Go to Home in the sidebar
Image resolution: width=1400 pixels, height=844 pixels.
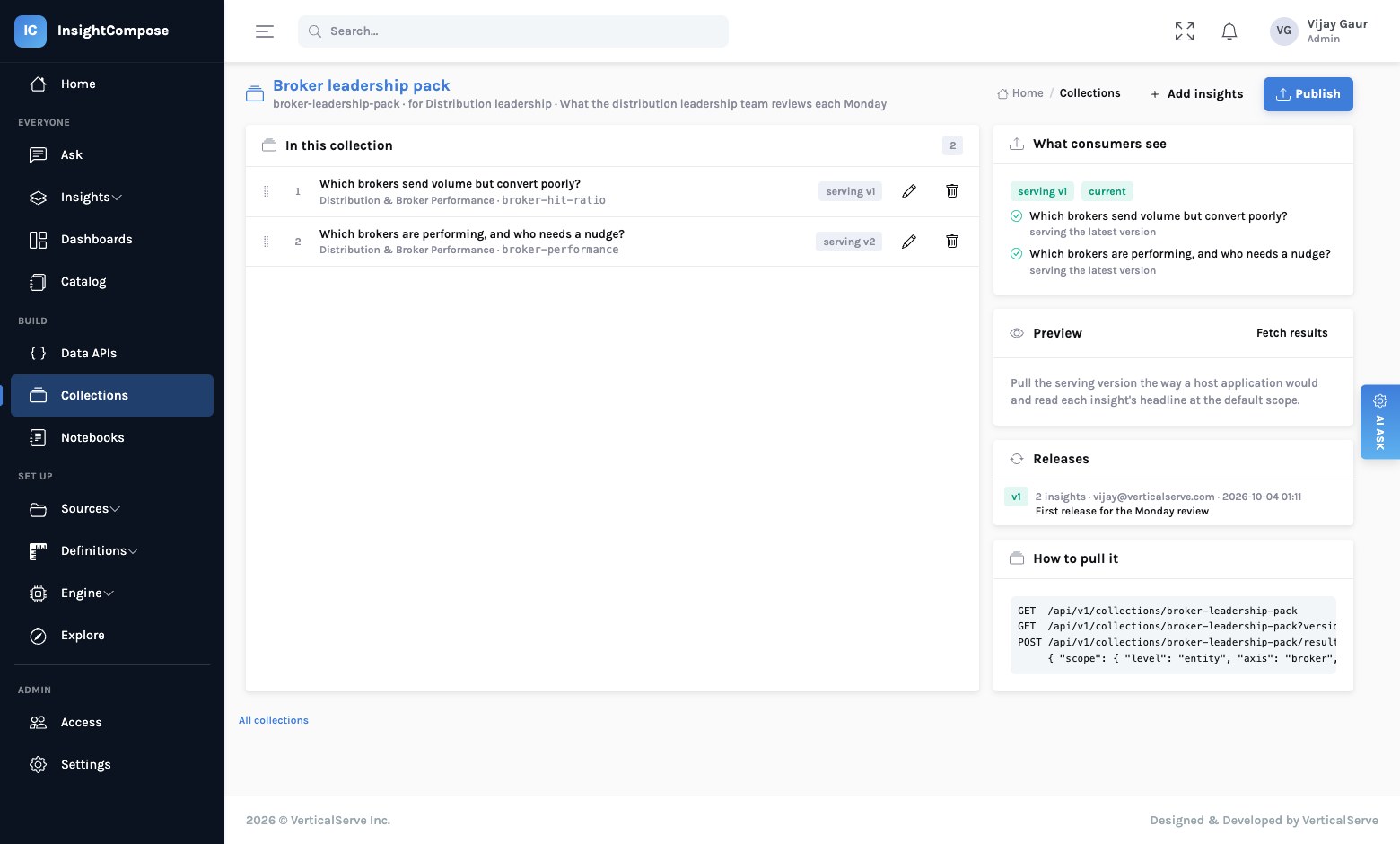(112, 84)
